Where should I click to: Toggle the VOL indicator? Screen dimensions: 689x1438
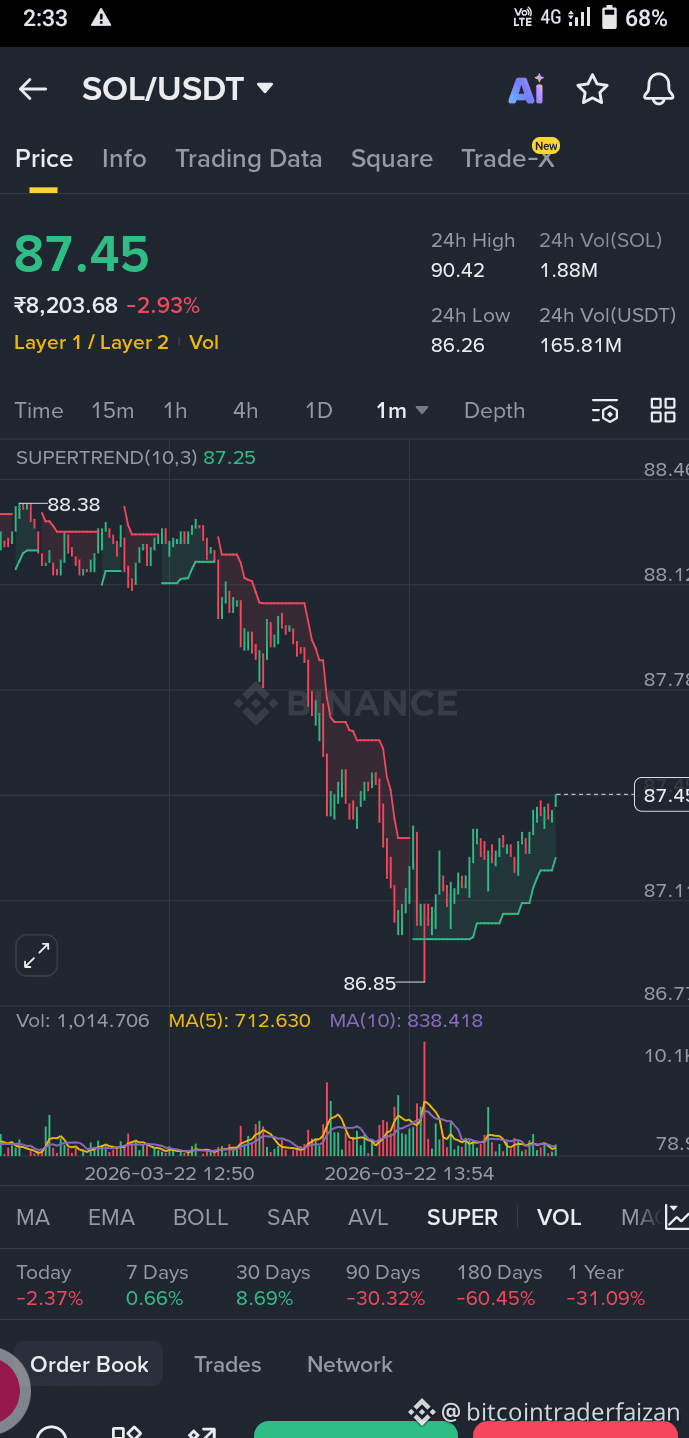point(559,1218)
